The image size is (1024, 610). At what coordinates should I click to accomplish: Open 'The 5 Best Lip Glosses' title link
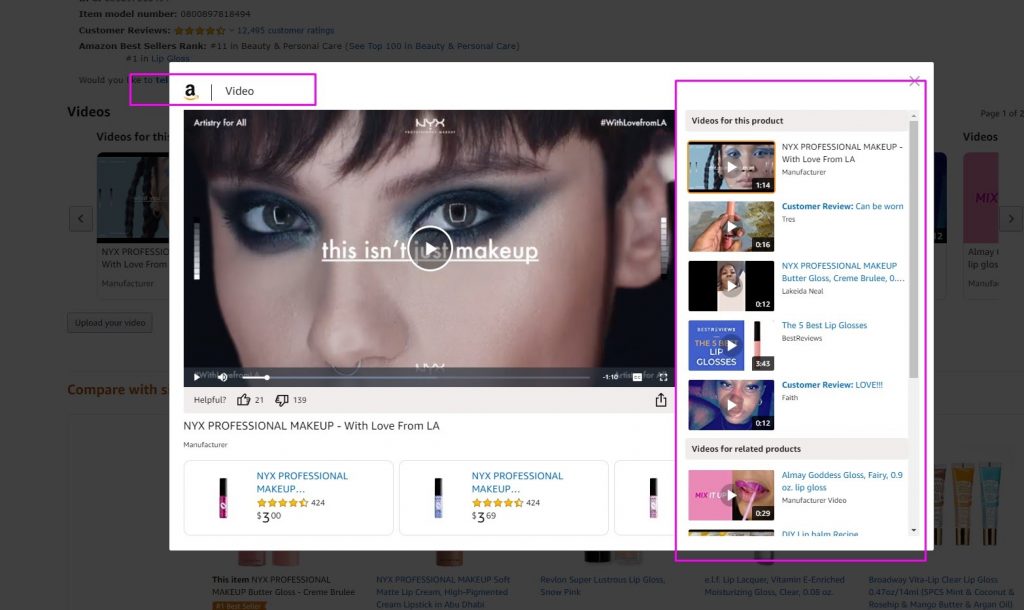(x=824, y=325)
